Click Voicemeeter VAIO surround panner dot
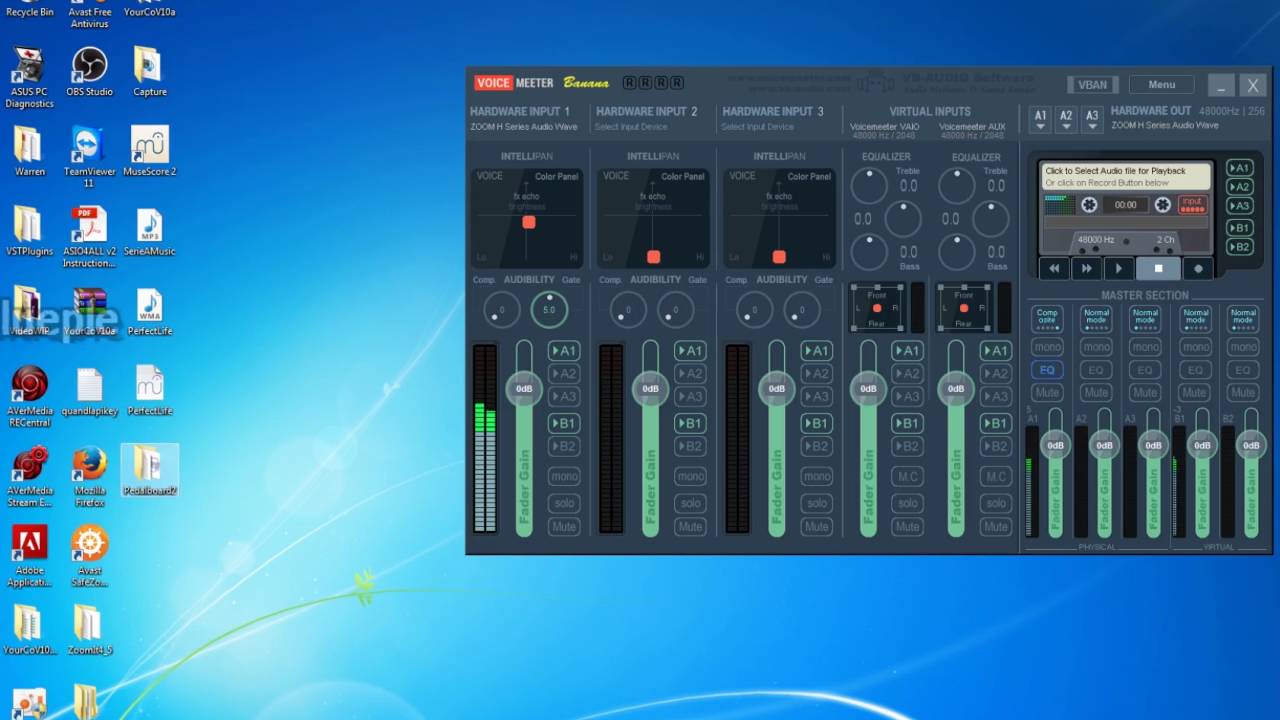This screenshot has width=1280, height=720. point(877,308)
